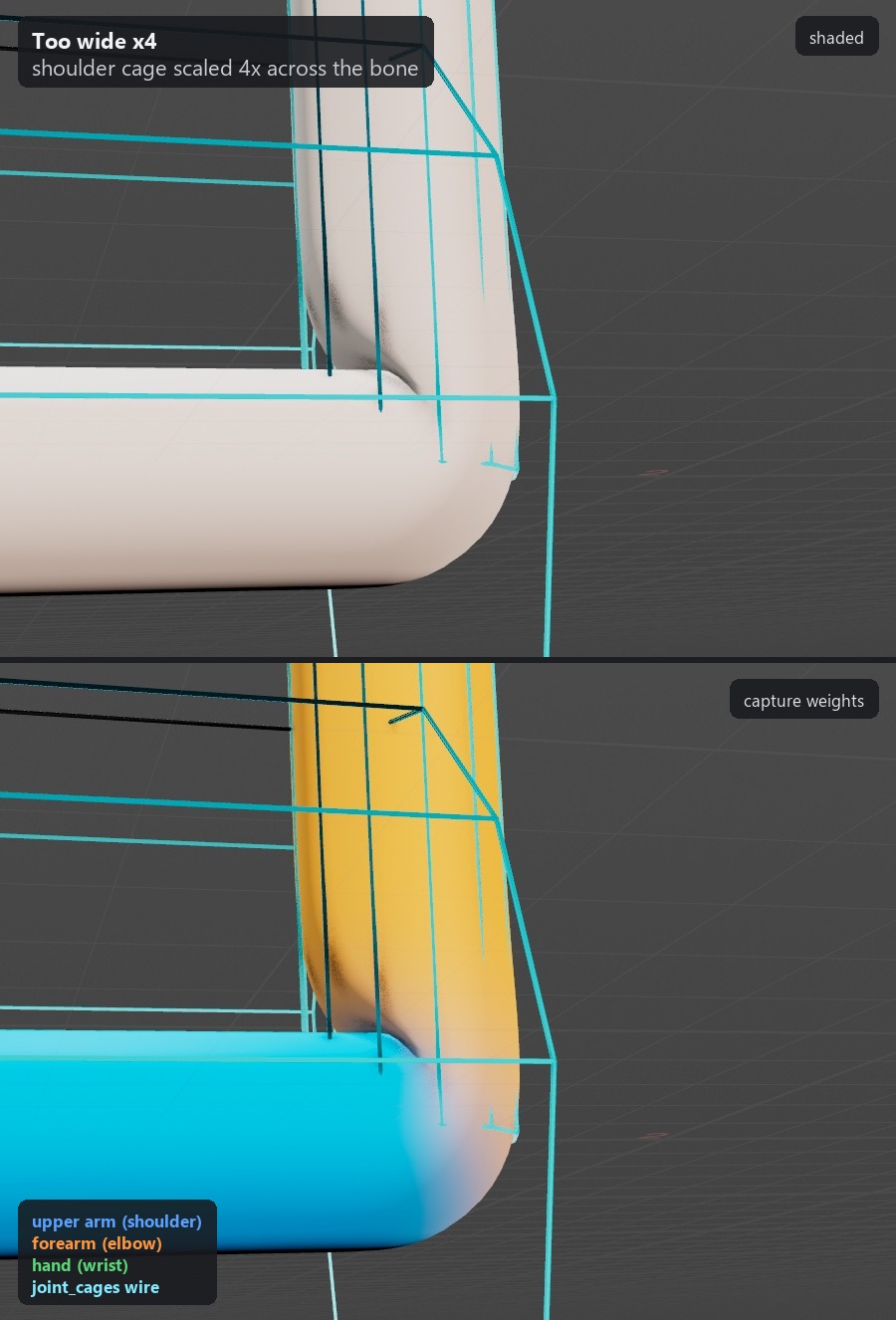Viewport: 896px width, 1320px height.
Task: Click the divider between shaded and weights panels
Action: [448, 659]
